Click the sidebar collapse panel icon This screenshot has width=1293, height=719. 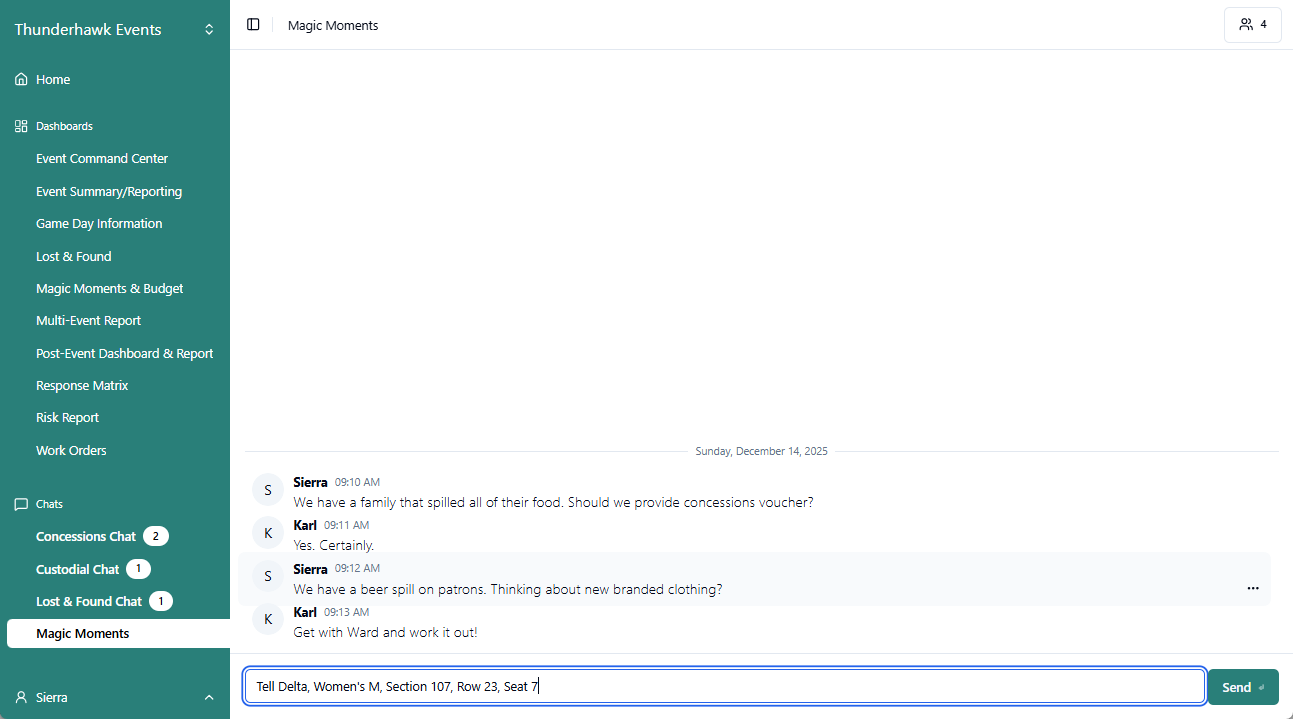pos(253,24)
